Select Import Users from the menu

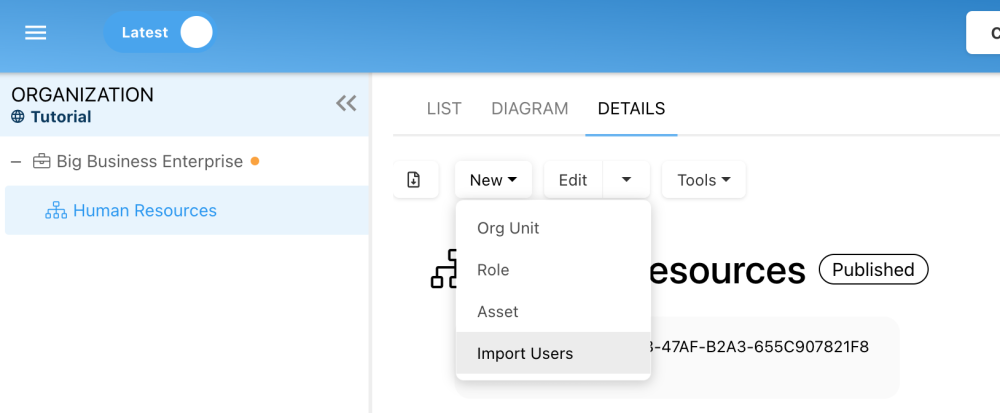525,354
